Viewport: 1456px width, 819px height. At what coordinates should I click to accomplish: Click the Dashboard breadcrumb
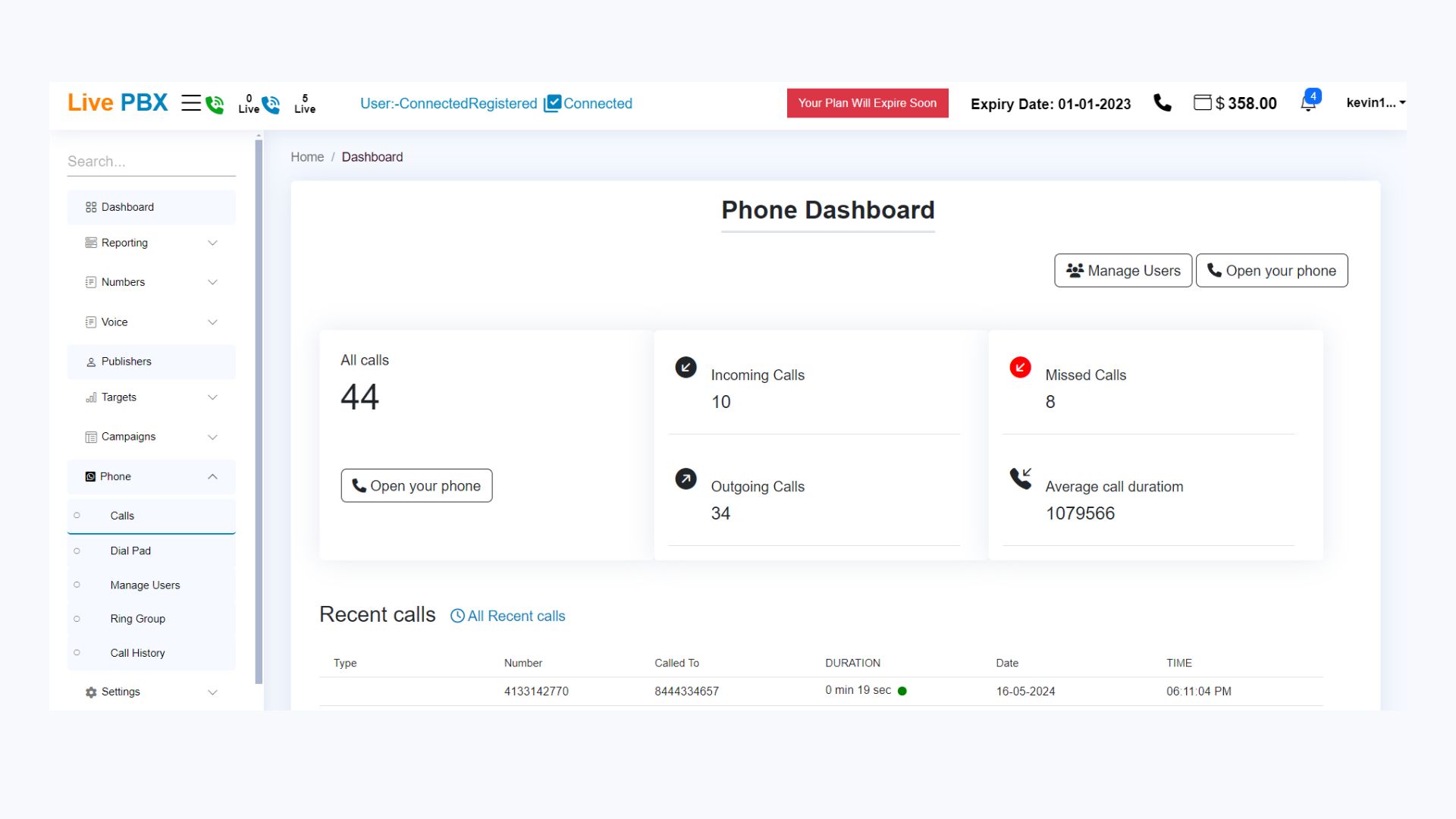(x=372, y=157)
